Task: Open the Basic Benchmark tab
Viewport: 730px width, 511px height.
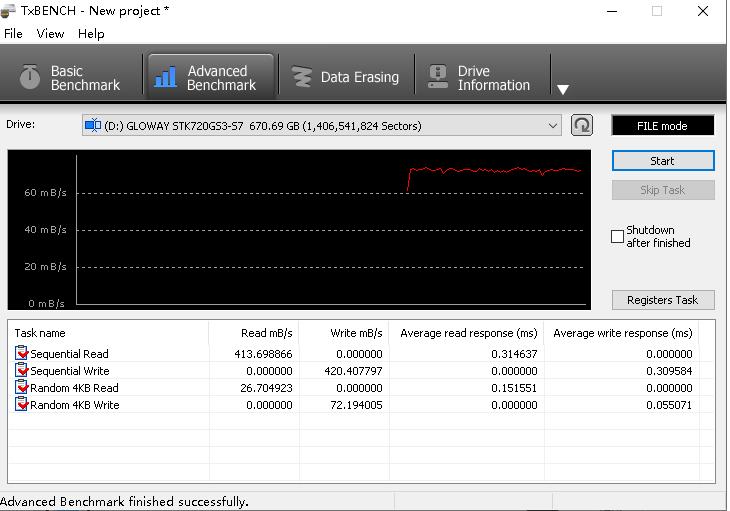Action: click(x=71, y=77)
